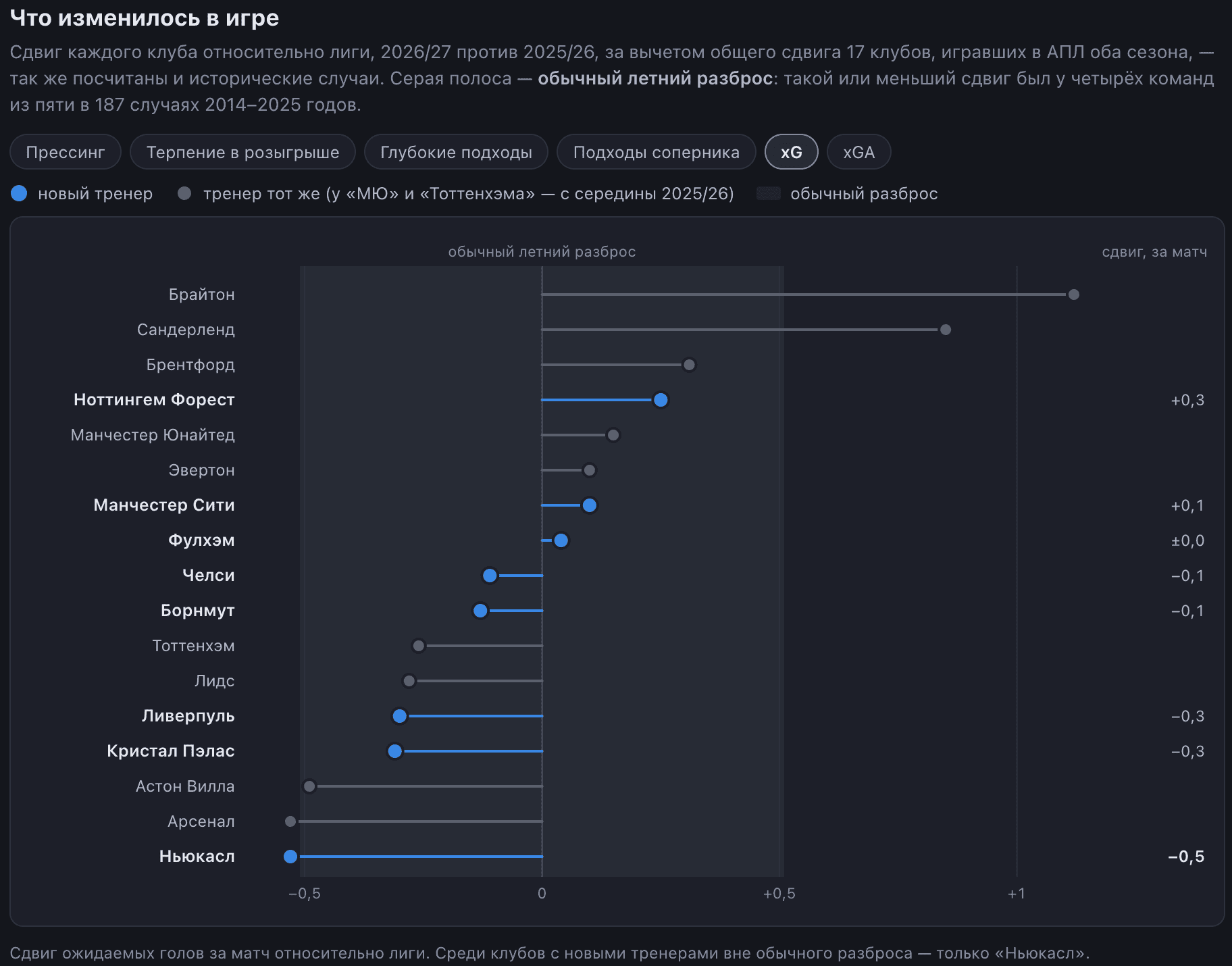Click 'обычный летний разброс' band caption
The height and width of the screenshot is (966, 1232).
point(542,252)
